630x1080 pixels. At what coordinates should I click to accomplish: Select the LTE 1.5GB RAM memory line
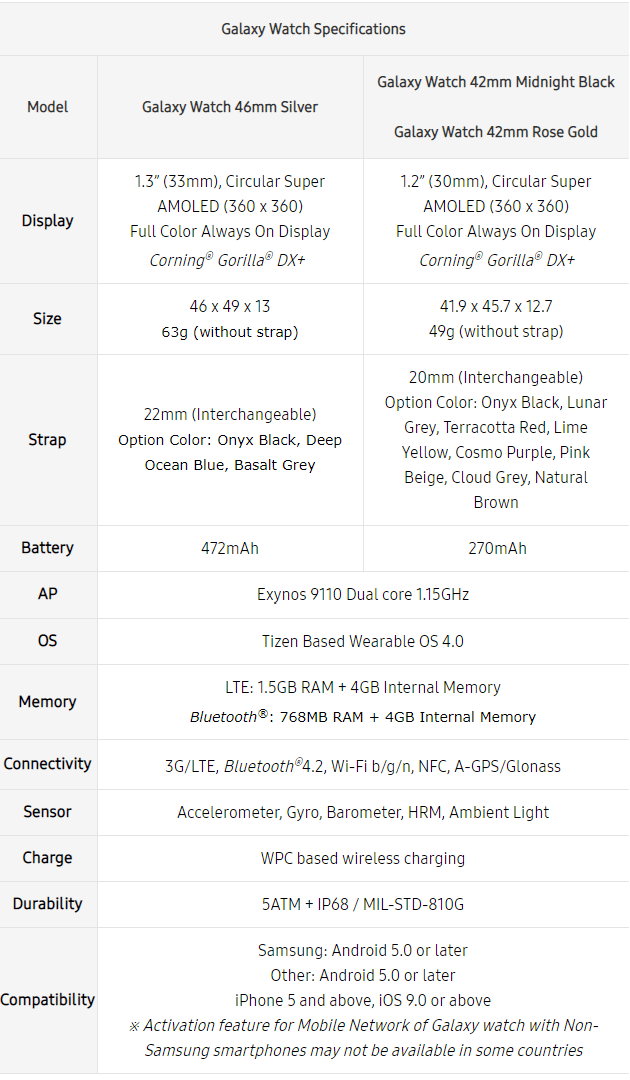point(363,688)
